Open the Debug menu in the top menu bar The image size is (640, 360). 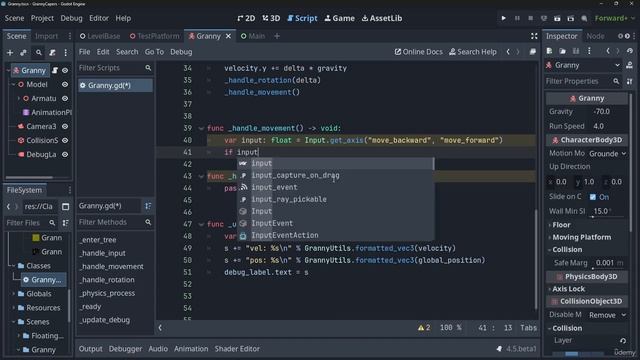71,18
